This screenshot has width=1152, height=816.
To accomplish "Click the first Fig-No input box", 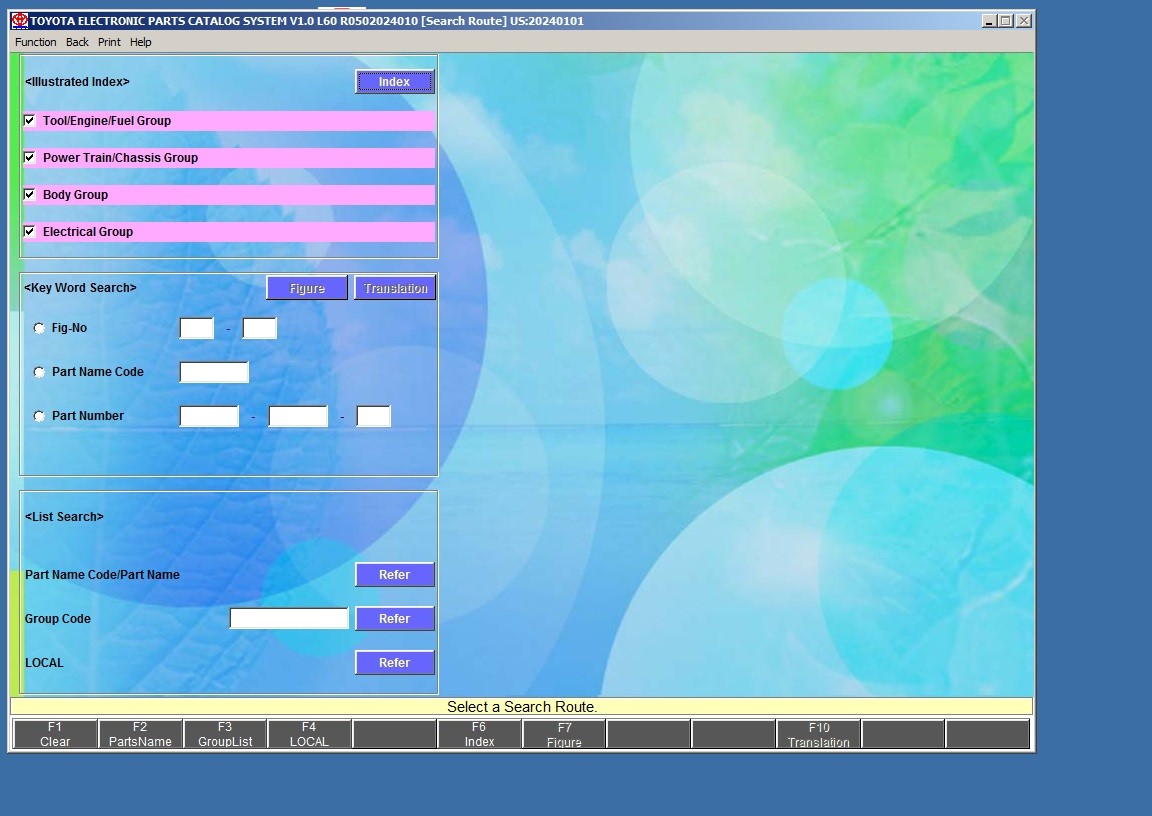I will (x=197, y=328).
